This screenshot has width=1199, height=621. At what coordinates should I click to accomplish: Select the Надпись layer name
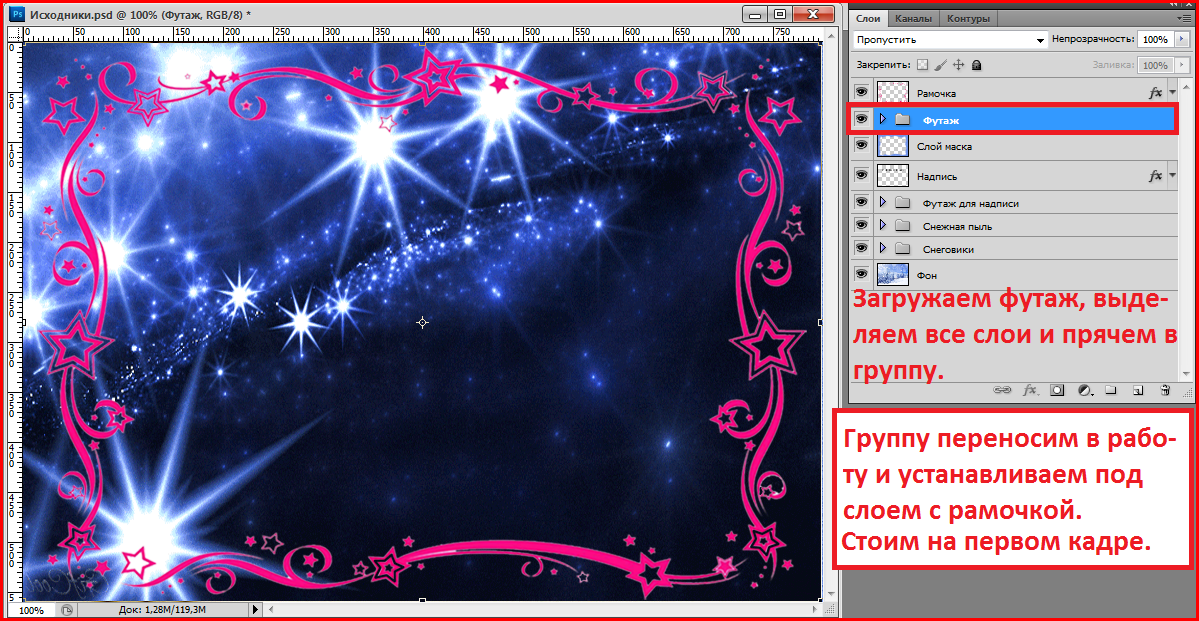pos(936,177)
